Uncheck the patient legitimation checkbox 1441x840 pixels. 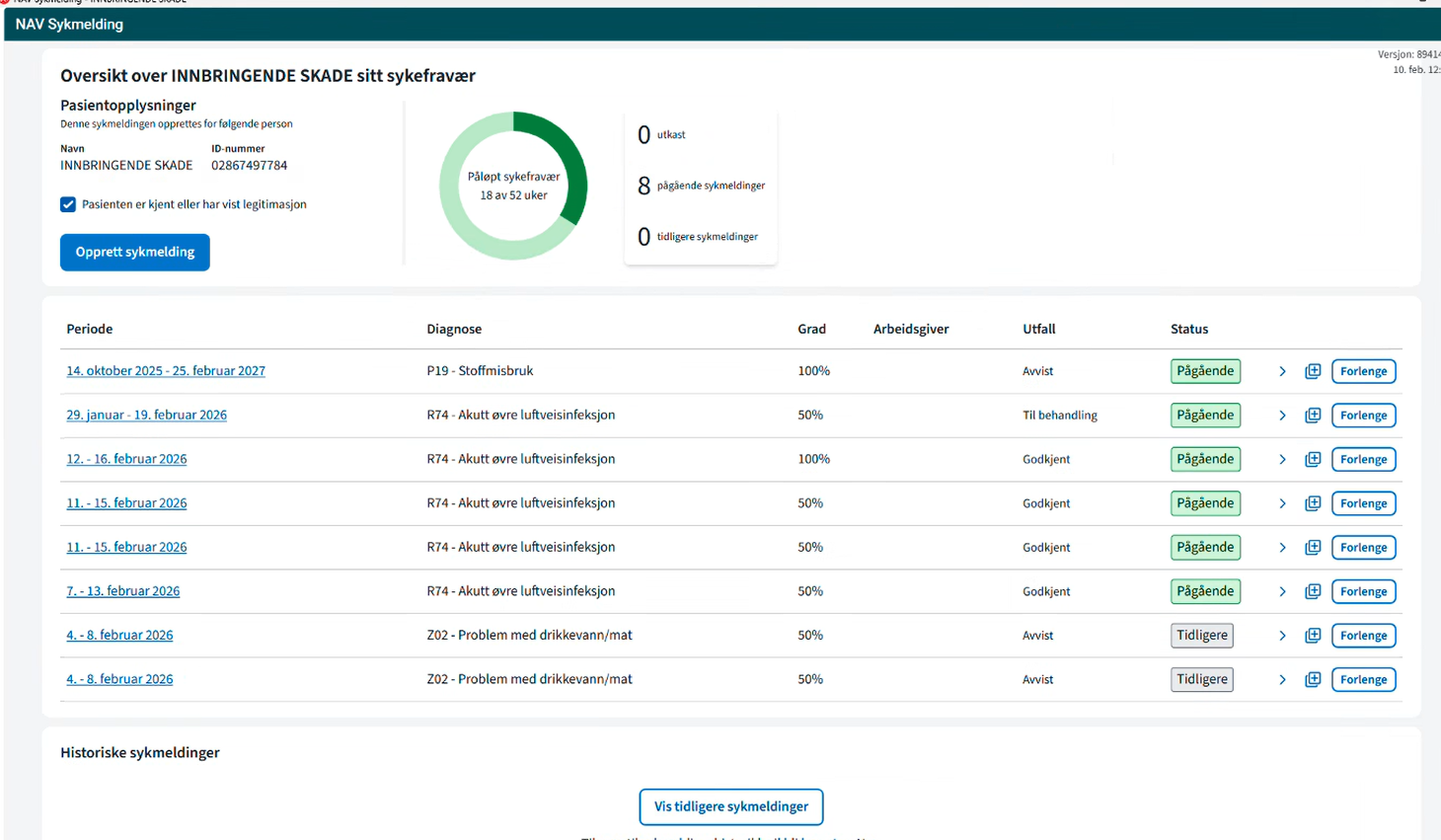[67, 204]
